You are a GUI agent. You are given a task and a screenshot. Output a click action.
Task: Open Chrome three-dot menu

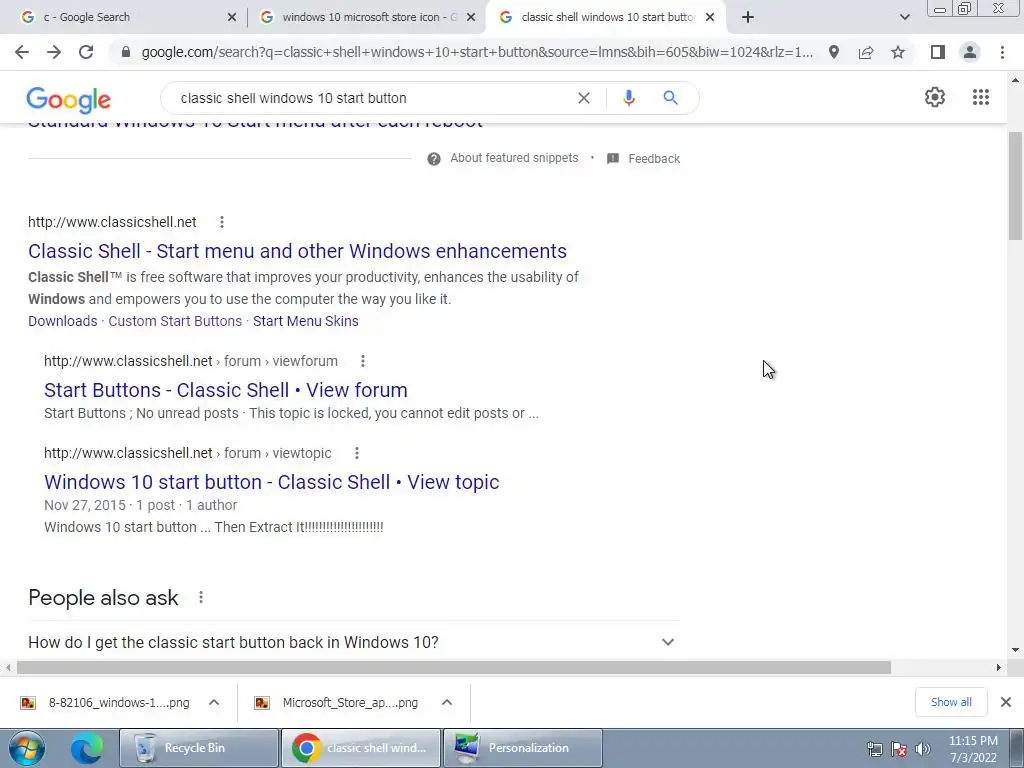pos(1002,52)
